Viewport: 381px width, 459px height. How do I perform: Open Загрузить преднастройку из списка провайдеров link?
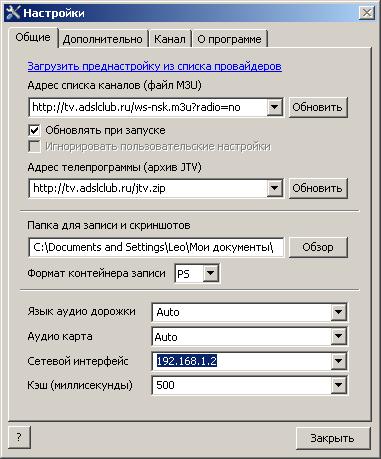pyautogui.click(x=155, y=66)
